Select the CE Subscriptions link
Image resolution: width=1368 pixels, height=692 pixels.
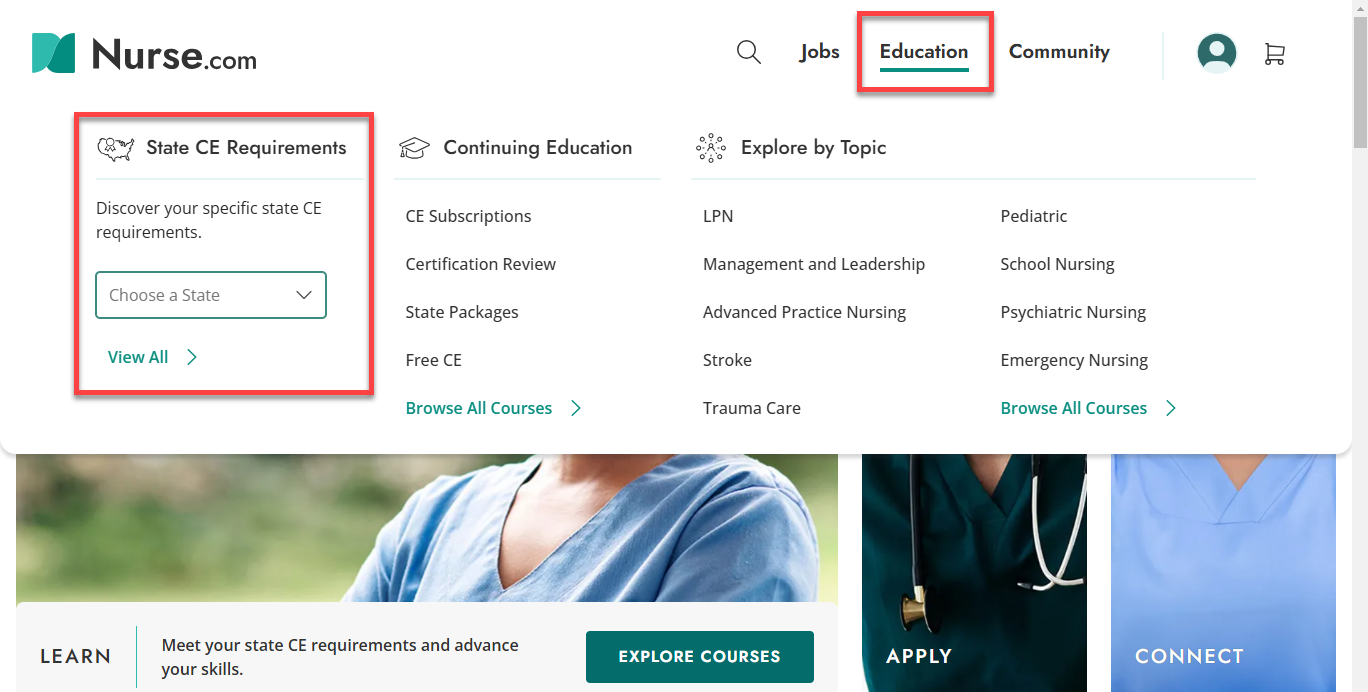click(x=468, y=216)
